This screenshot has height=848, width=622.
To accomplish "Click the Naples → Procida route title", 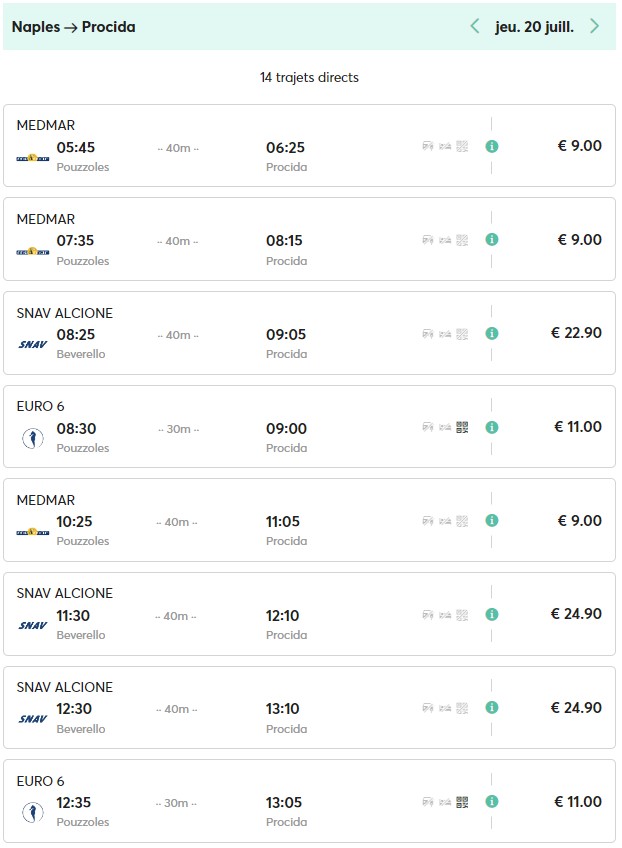I will 73,27.
